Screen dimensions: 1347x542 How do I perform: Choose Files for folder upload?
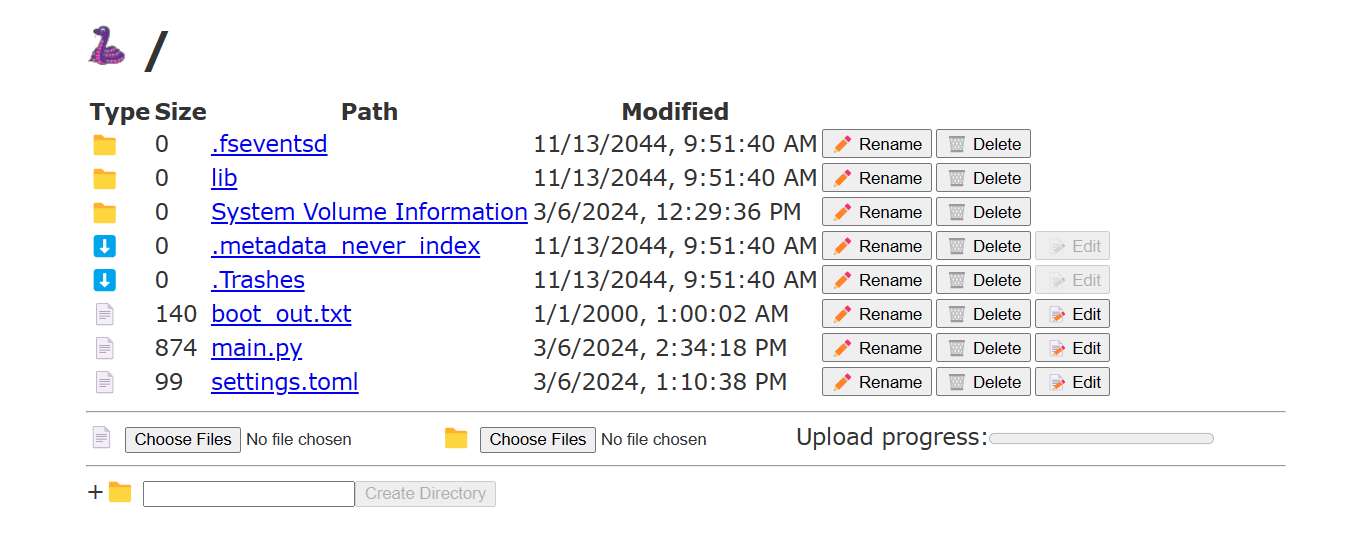(x=538, y=439)
